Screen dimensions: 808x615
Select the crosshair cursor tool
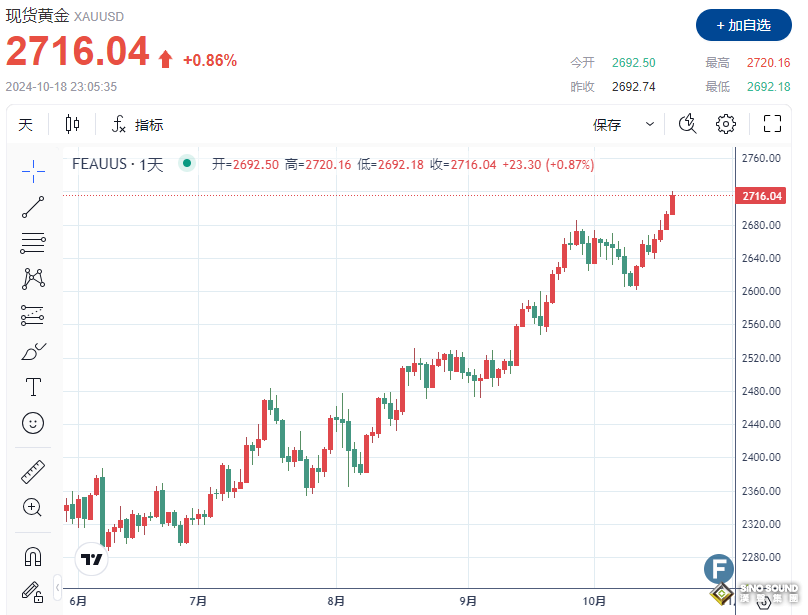32,169
